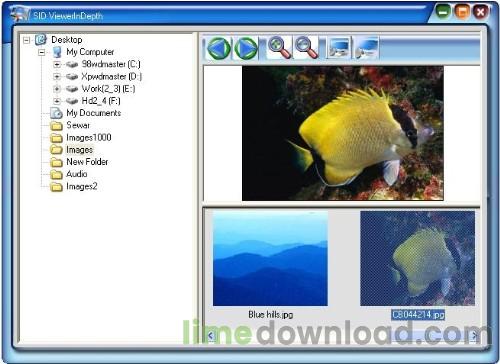Select the Hd2_4 (F:) label
The image size is (500, 364).
pos(101,101)
